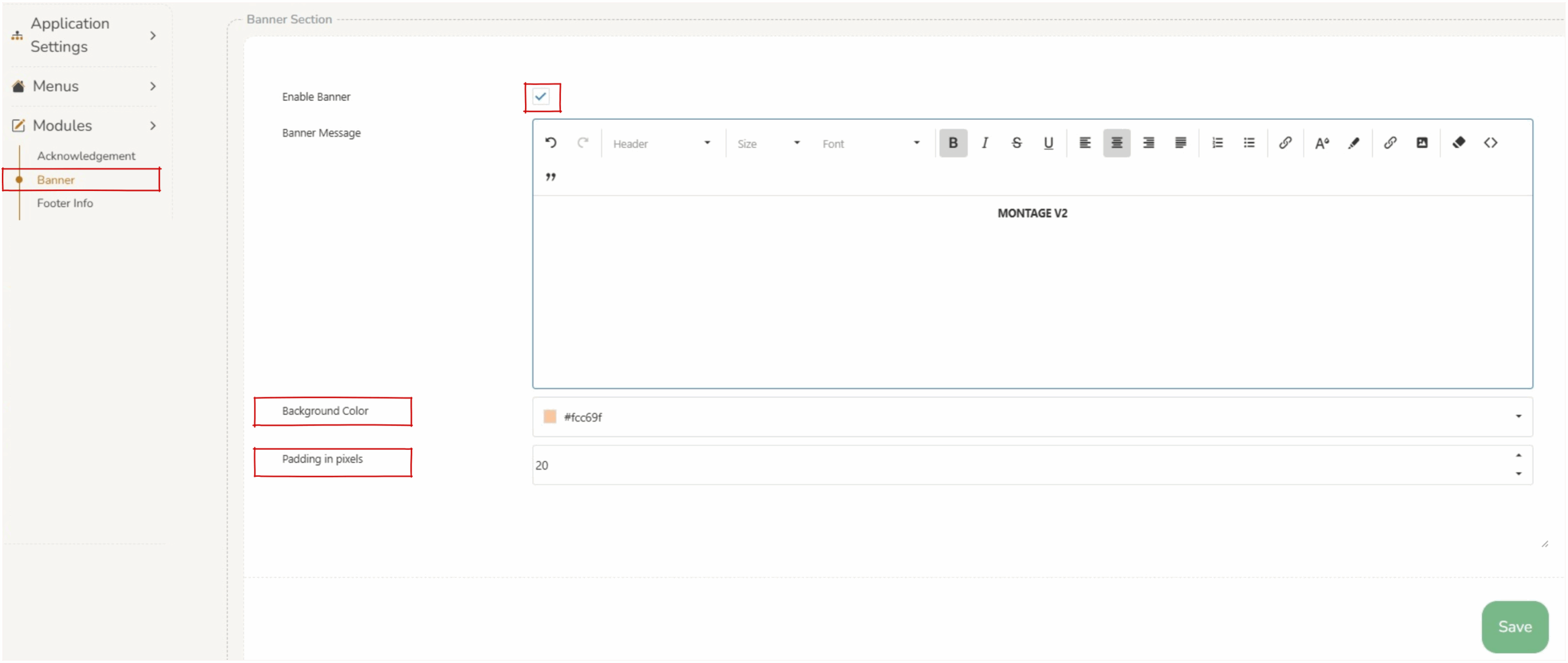1568x663 pixels.
Task: Insert a blockquote with the quote icon
Action: click(551, 177)
